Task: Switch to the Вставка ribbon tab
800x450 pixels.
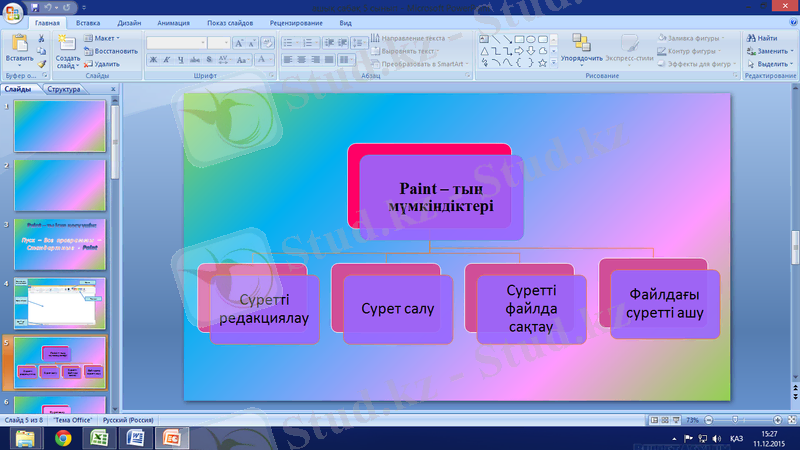Action: pyautogui.click(x=87, y=21)
